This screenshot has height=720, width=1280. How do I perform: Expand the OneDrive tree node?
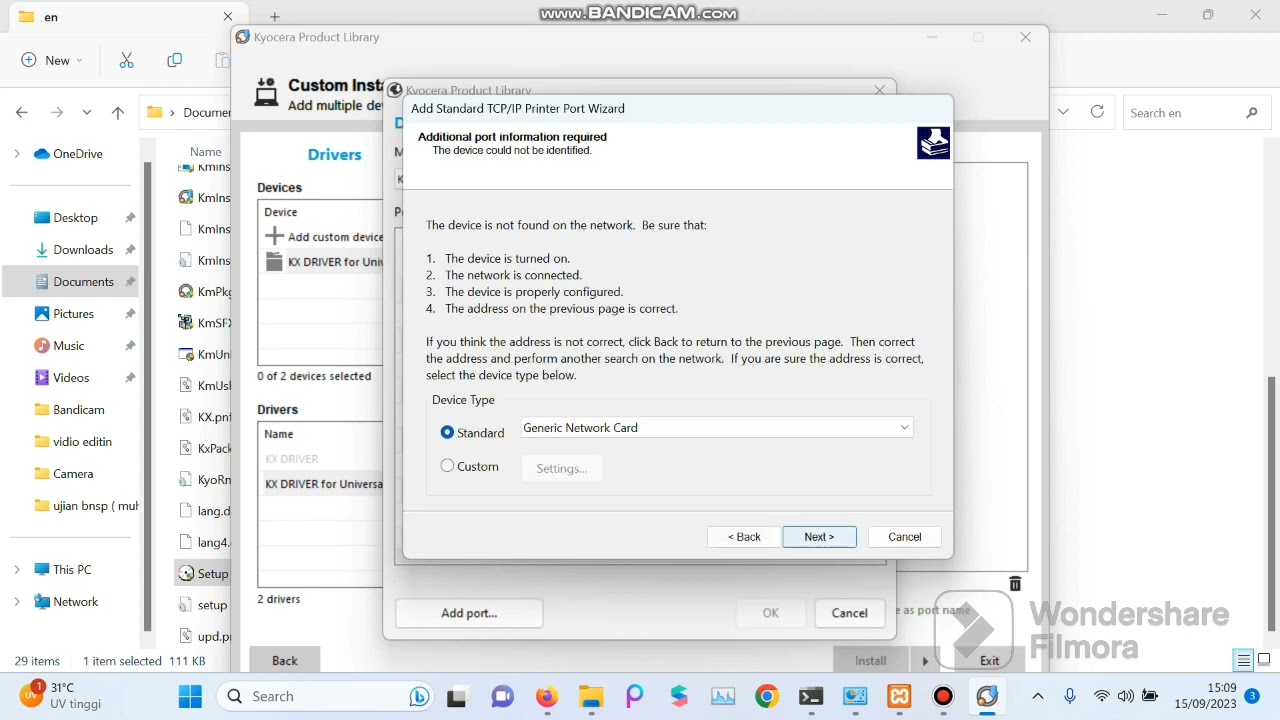pos(16,154)
